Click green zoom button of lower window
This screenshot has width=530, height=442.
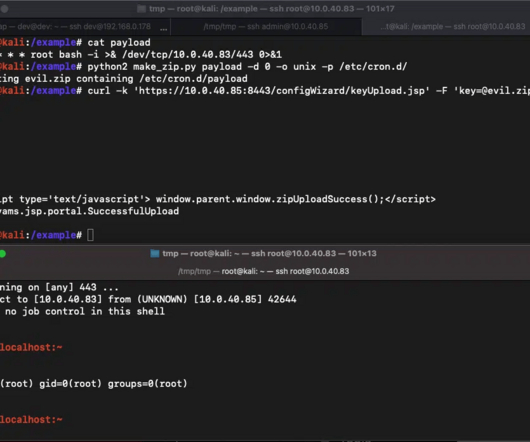[x=2, y=254]
